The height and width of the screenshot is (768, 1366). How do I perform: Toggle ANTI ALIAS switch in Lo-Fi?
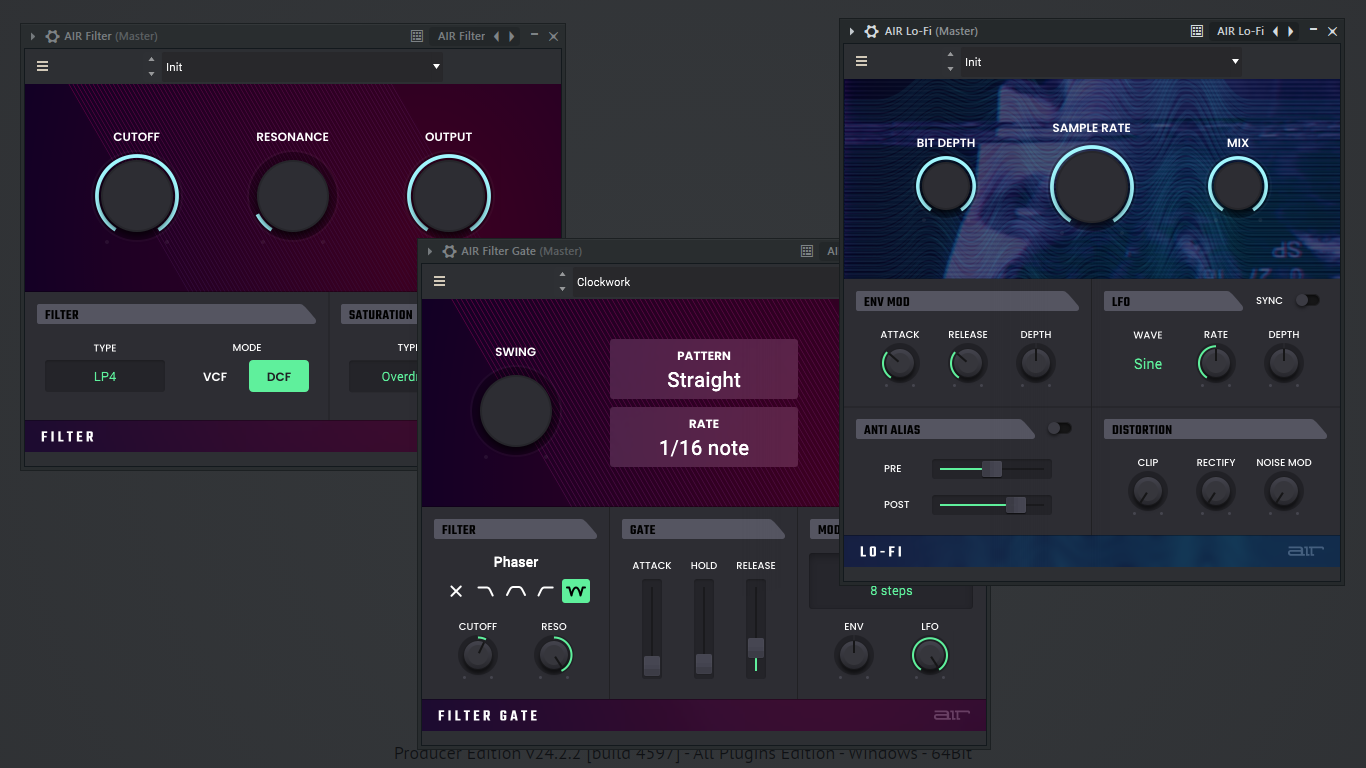1059,428
